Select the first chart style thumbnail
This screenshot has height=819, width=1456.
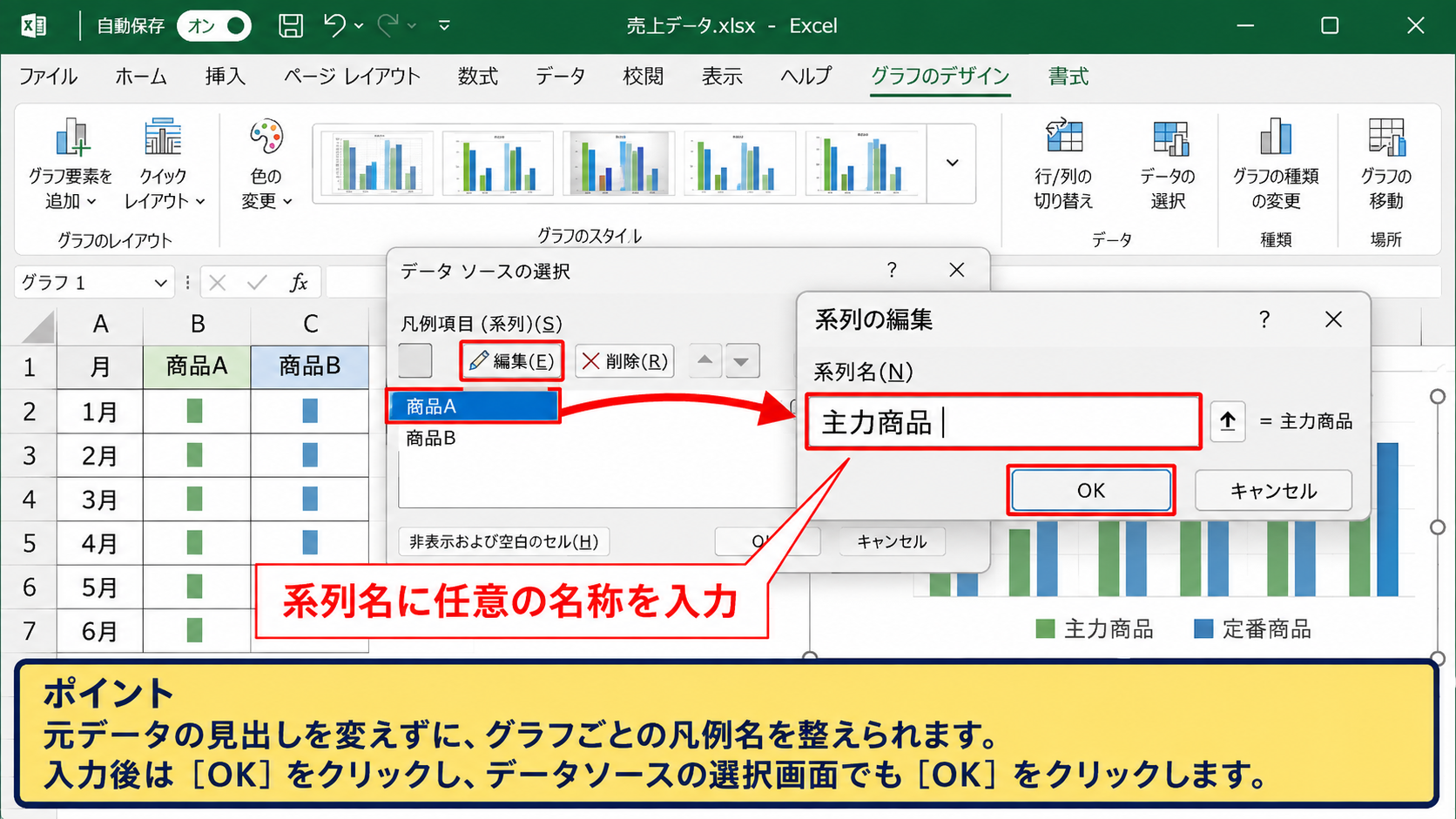pyautogui.click(x=377, y=163)
